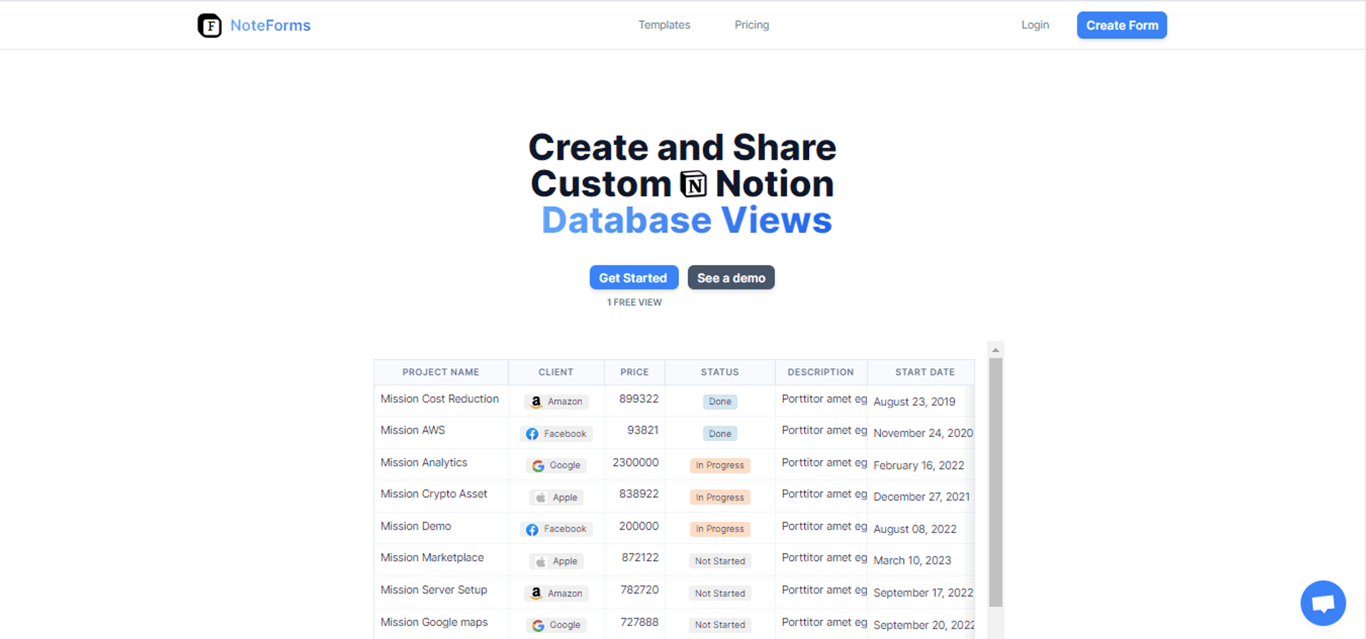Screen dimensions: 1366x639
Task: Click the Notion logo in the headline
Action: tap(693, 184)
